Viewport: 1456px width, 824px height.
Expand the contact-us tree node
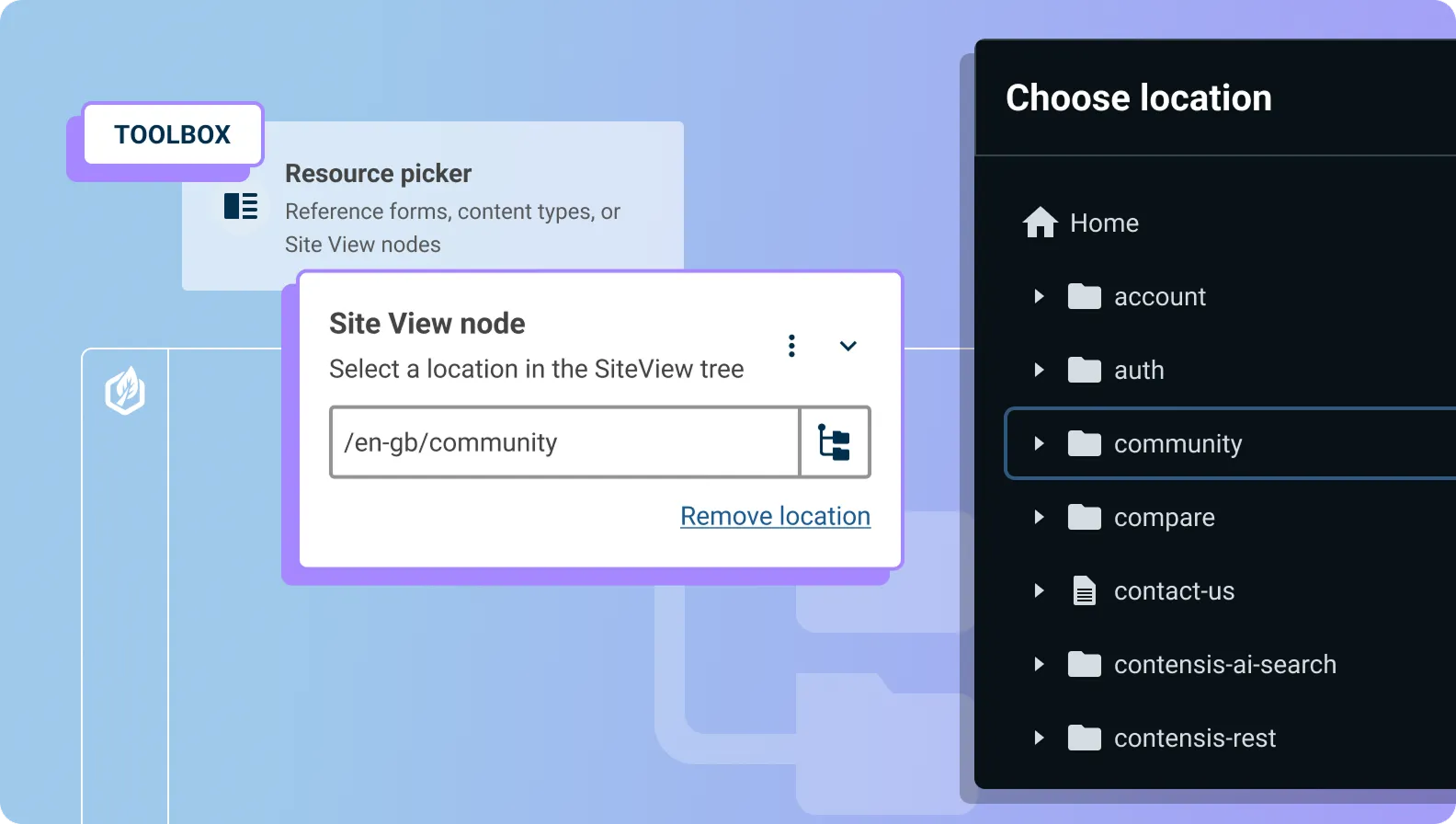[x=1039, y=590]
